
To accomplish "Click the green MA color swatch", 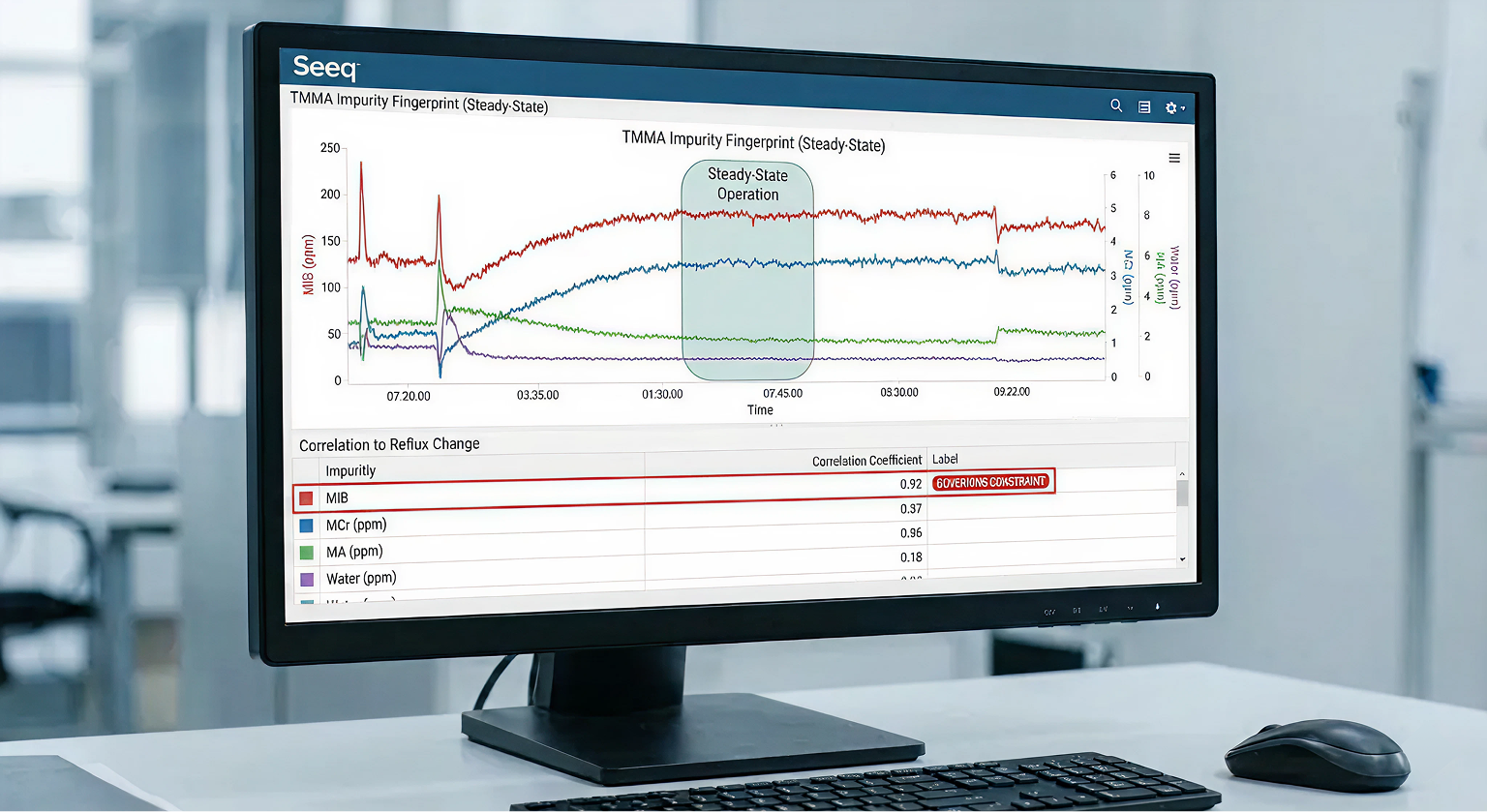I will (306, 553).
